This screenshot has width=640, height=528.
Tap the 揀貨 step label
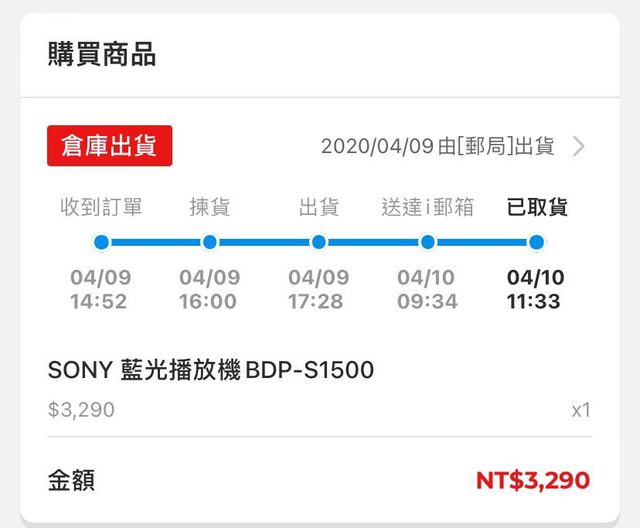pos(210,208)
